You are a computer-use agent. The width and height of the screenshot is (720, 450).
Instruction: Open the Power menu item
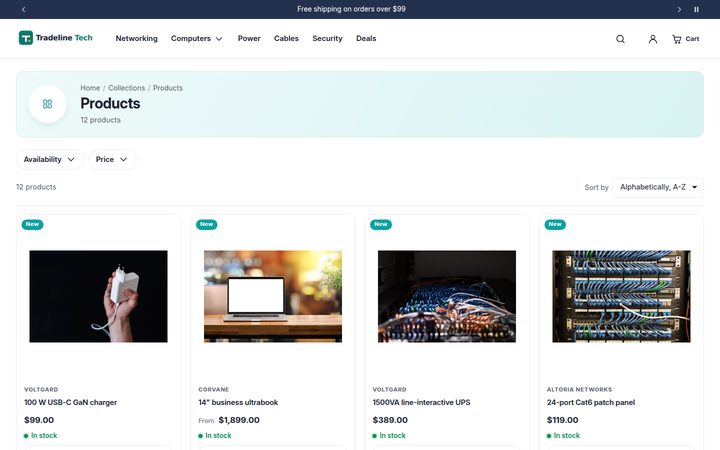249,39
